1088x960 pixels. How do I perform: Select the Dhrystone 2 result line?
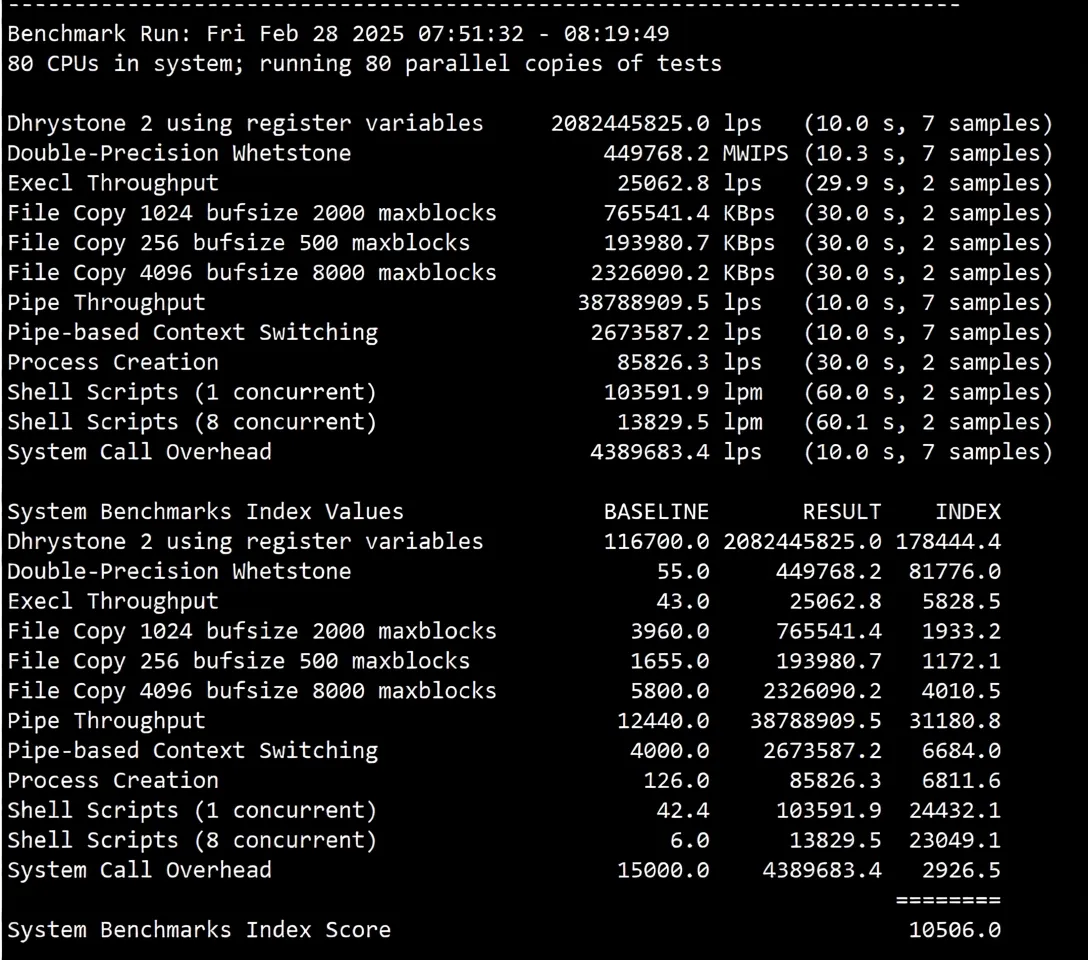245,122
